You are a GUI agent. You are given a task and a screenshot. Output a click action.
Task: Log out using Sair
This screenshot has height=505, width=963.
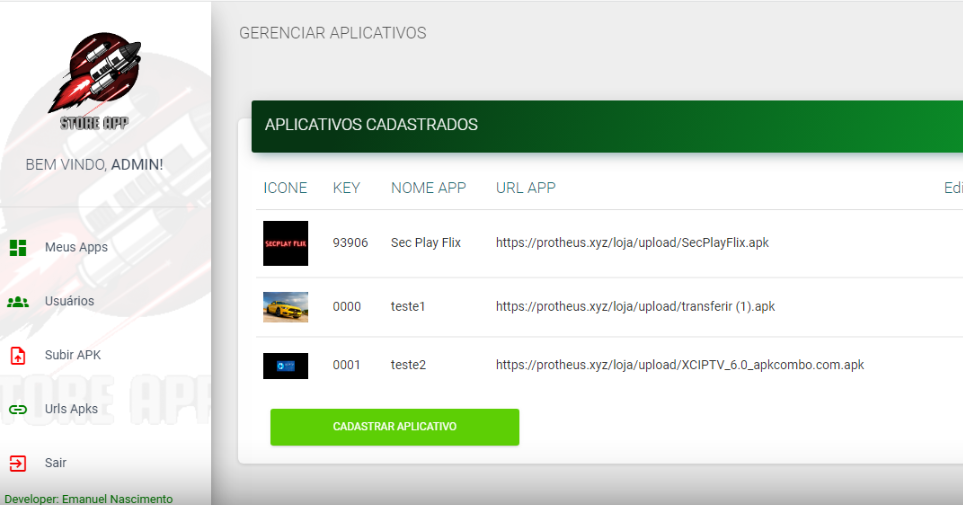pyautogui.click(x=56, y=463)
